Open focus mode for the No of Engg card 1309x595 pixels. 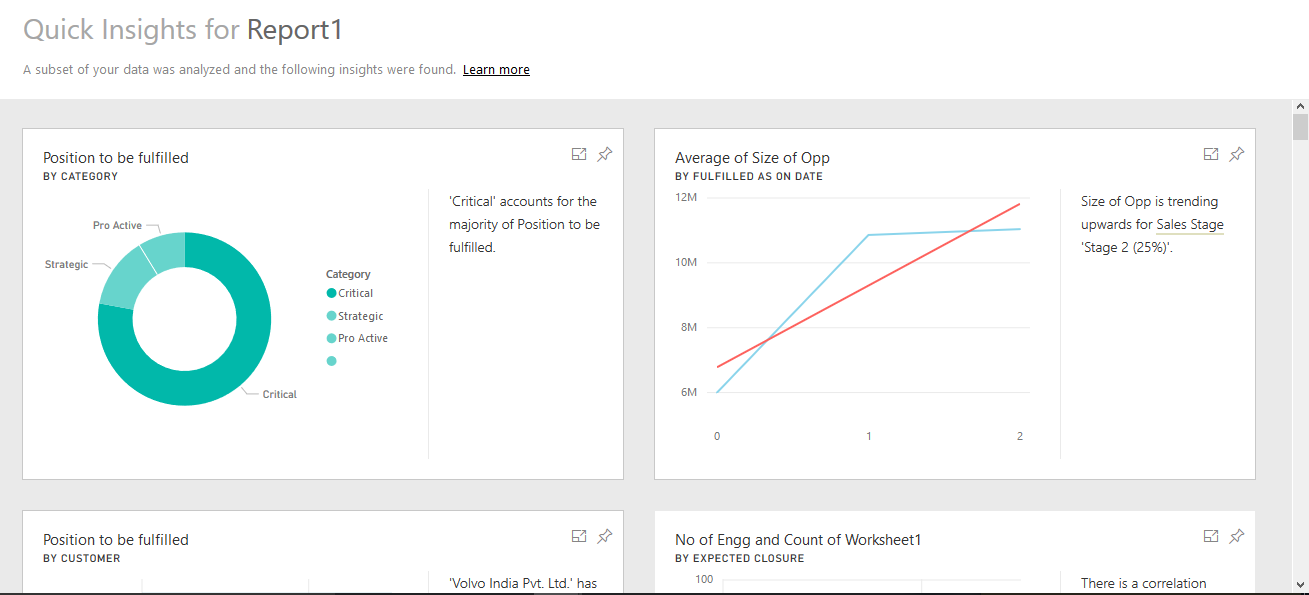[x=1211, y=536]
